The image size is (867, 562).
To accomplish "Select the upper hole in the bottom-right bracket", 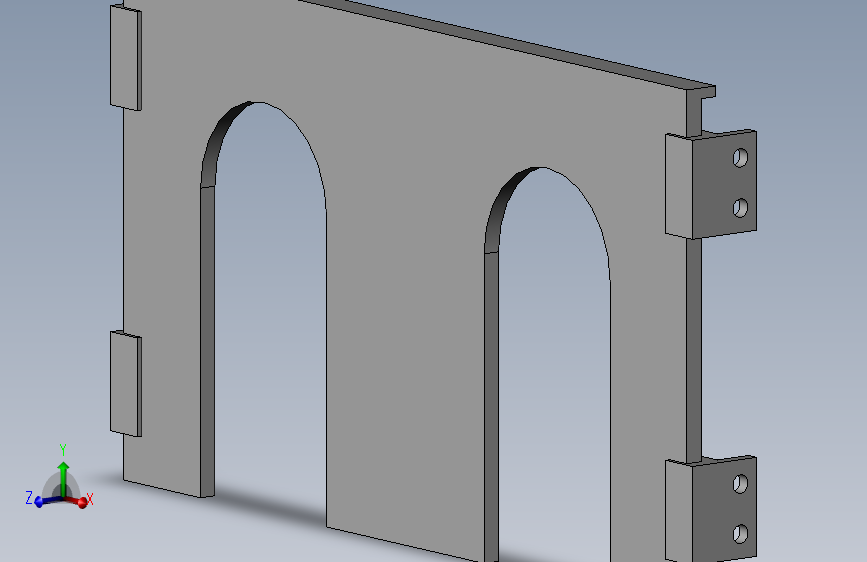I will coord(740,483).
